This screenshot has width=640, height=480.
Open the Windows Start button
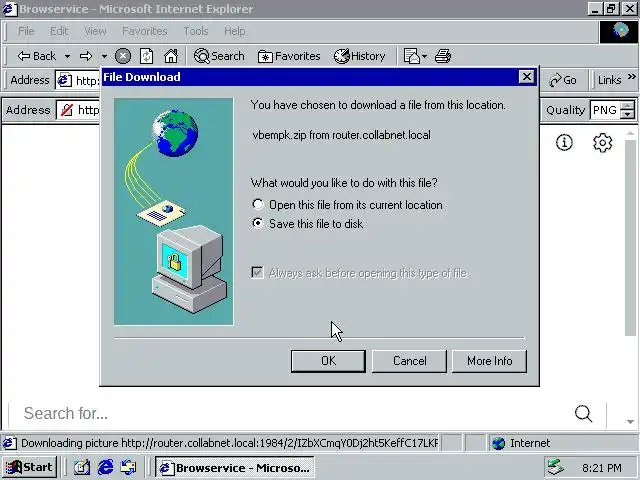tap(29, 467)
